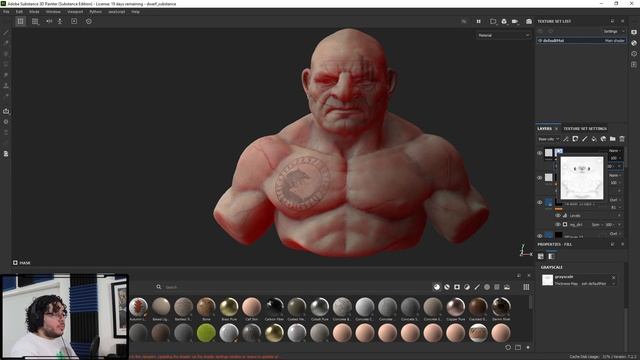Image resolution: width=640 pixels, height=360 pixels.
Task: Click the grayscale thumbnail in Properties
Action: (x=547, y=280)
